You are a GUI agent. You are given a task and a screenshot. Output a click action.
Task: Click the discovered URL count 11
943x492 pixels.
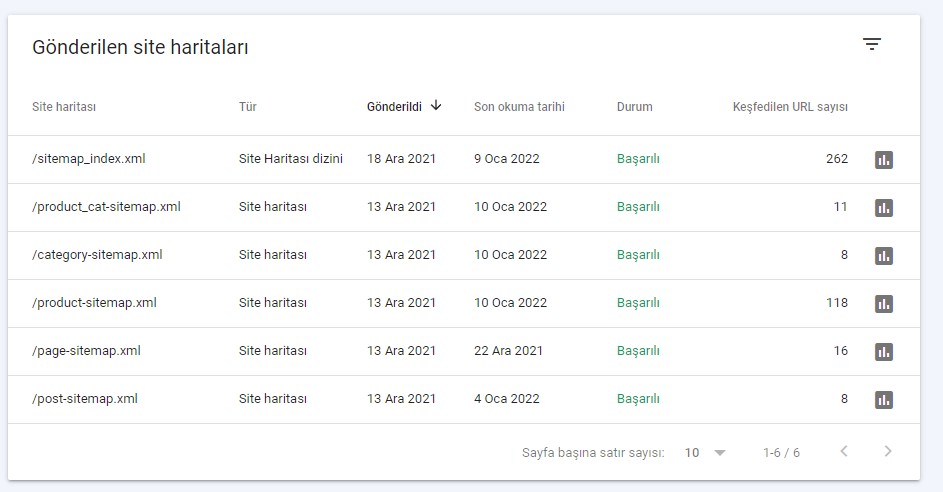coord(841,207)
